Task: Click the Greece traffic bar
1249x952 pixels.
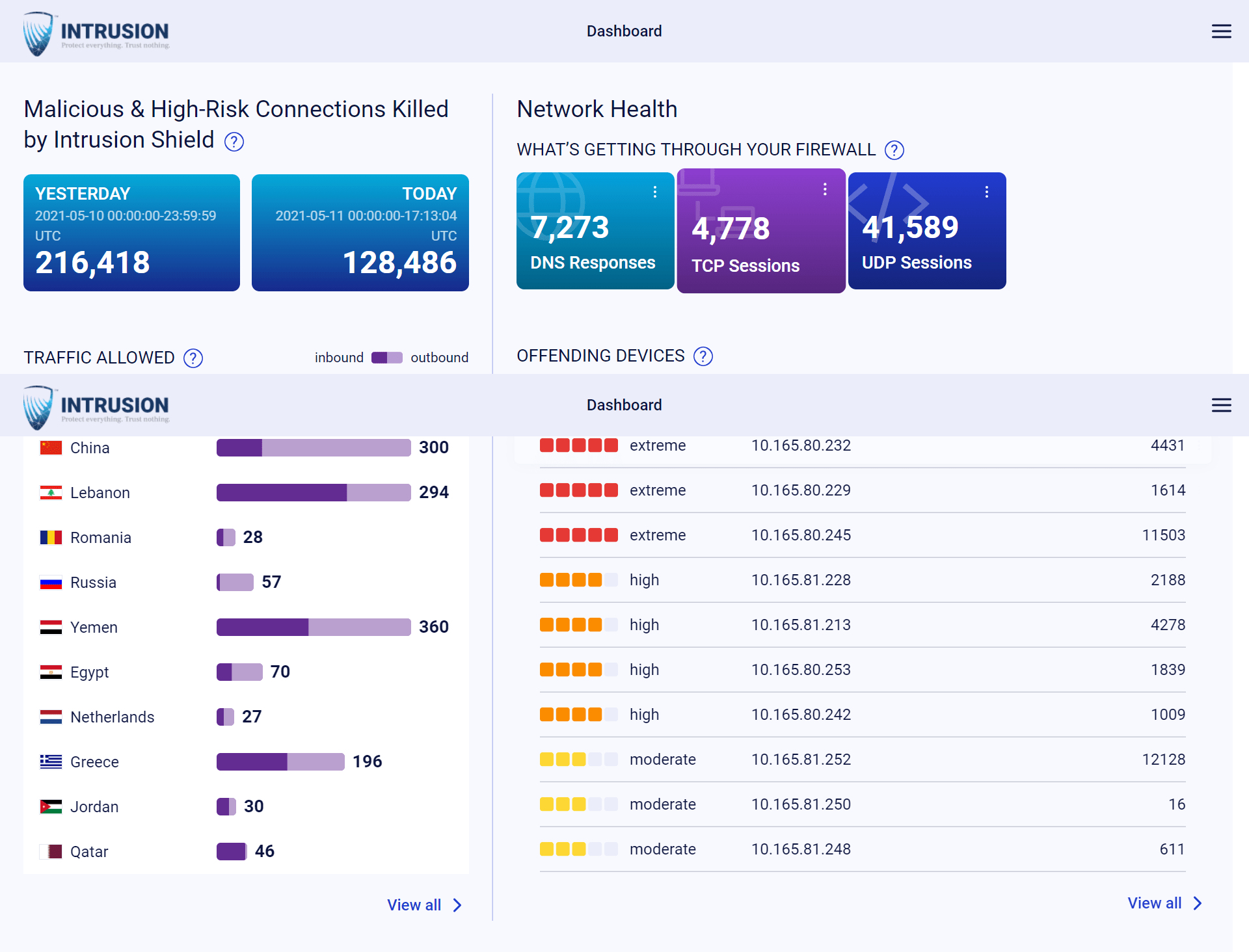Action: 280,761
